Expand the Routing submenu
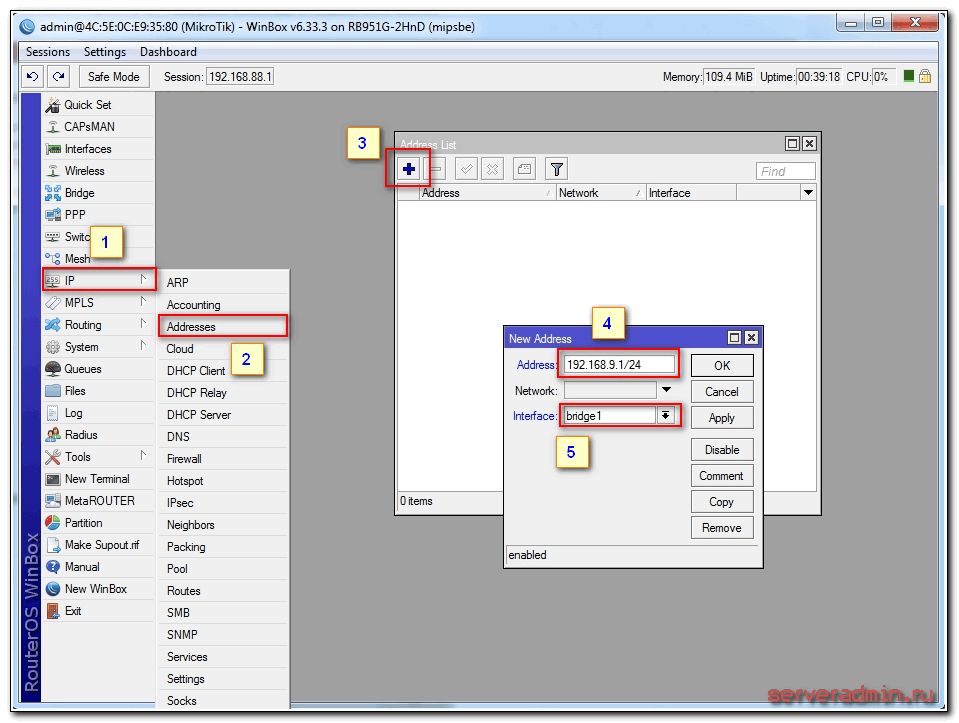959x723 pixels. point(98,324)
